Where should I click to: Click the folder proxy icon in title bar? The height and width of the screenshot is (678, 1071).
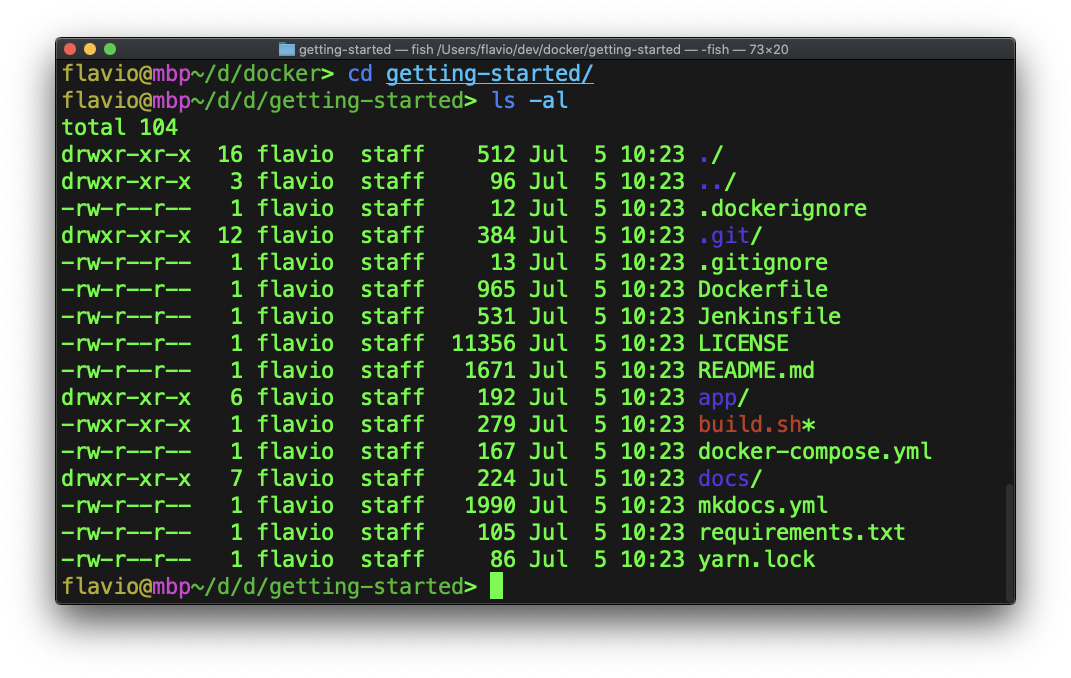pyautogui.click(x=287, y=49)
